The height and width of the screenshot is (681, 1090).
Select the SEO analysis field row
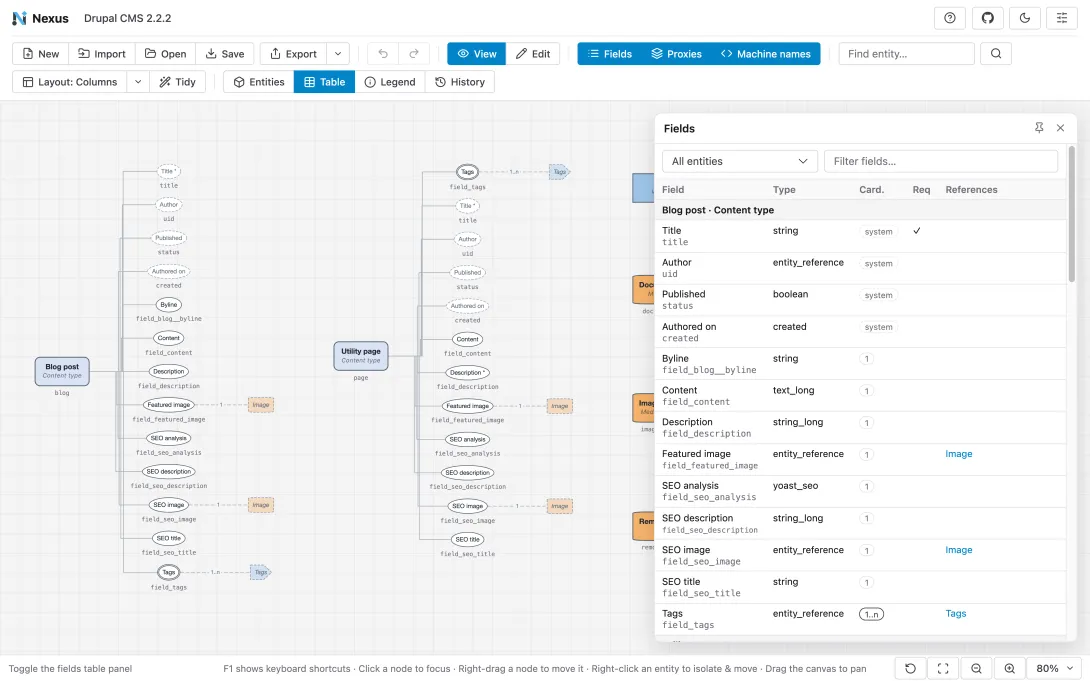coord(861,491)
